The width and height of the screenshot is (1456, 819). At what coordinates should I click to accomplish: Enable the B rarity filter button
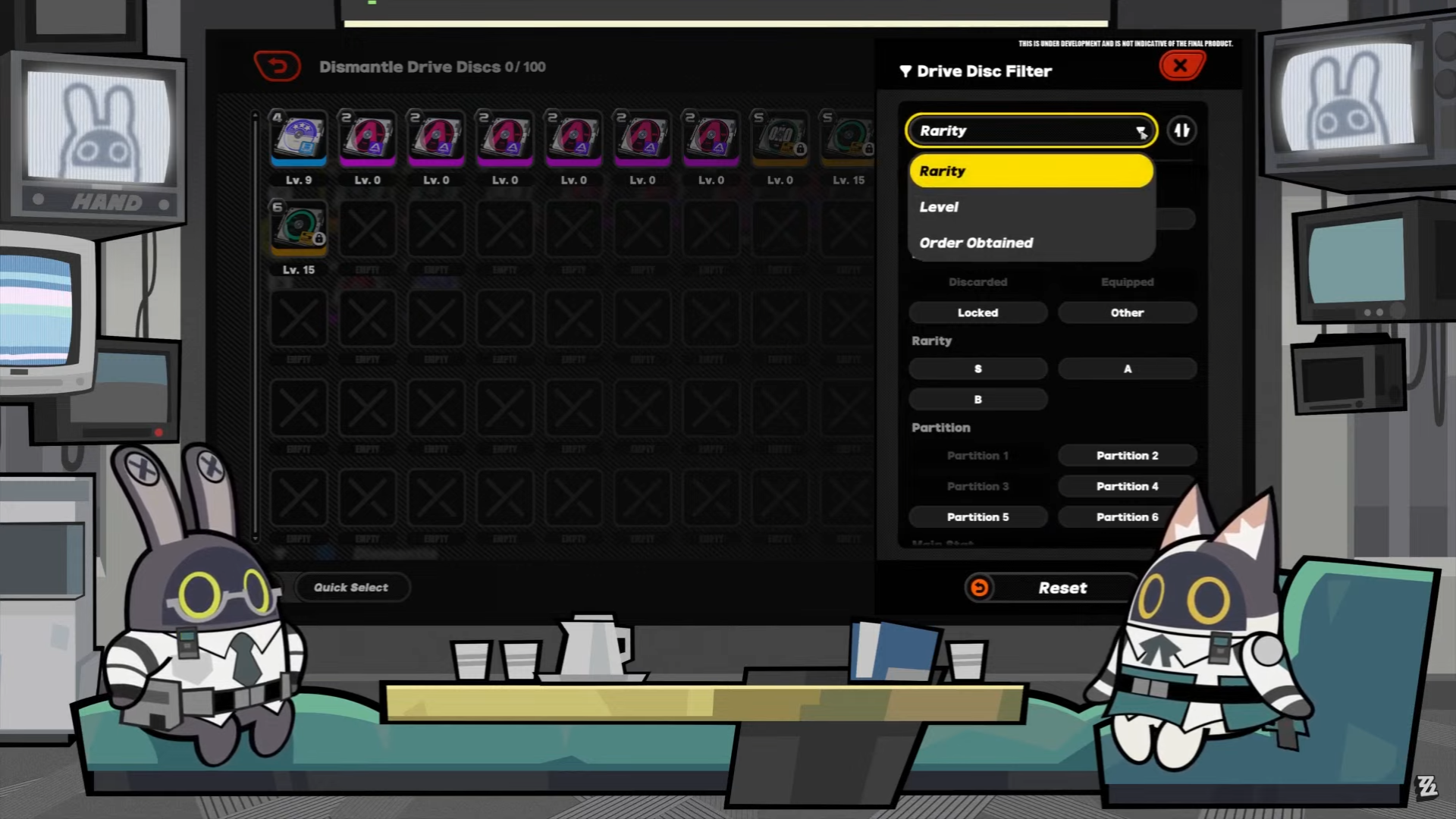[x=978, y=399]
